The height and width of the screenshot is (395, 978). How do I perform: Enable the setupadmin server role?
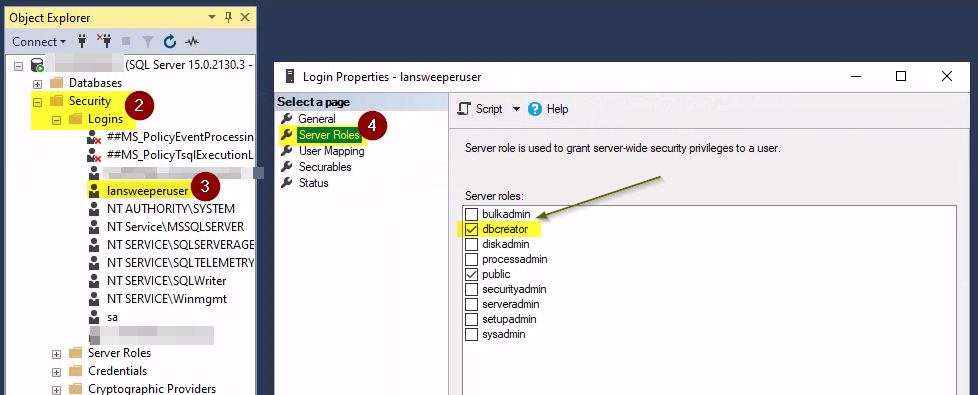pos(472,319)
